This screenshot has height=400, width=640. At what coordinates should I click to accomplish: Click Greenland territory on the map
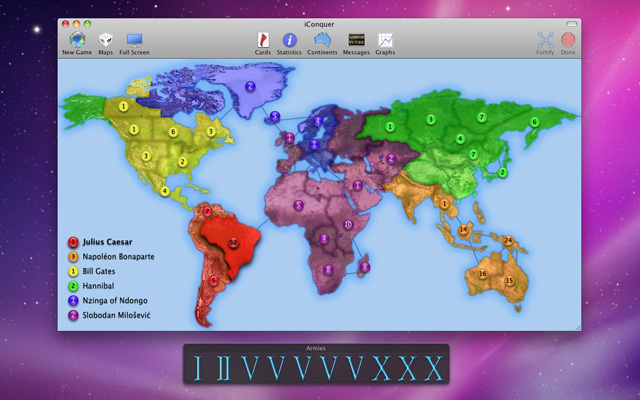250,86
